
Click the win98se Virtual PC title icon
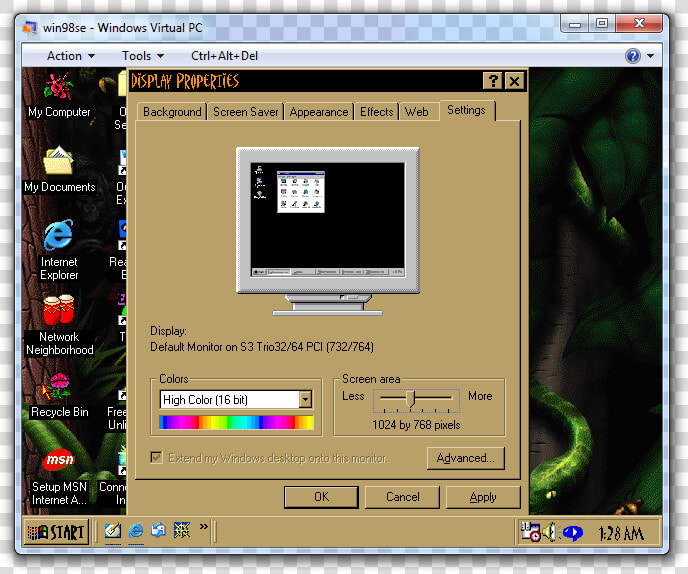pos(30,27)
